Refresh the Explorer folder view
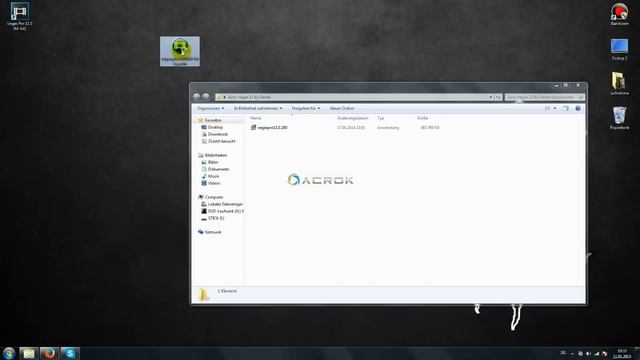The height and width of the screenshot is (360, 640). [x=498, y=97]
